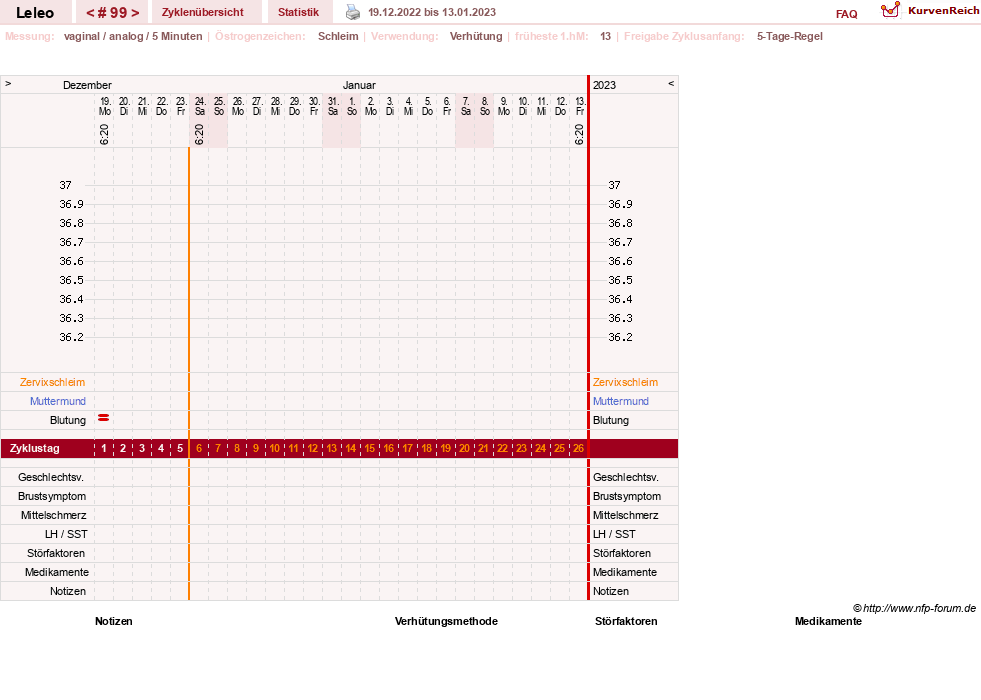Viewport: 981px width, 700px height.
Task: Click the früheste 1.hM value 13
Action: (605, 36)
